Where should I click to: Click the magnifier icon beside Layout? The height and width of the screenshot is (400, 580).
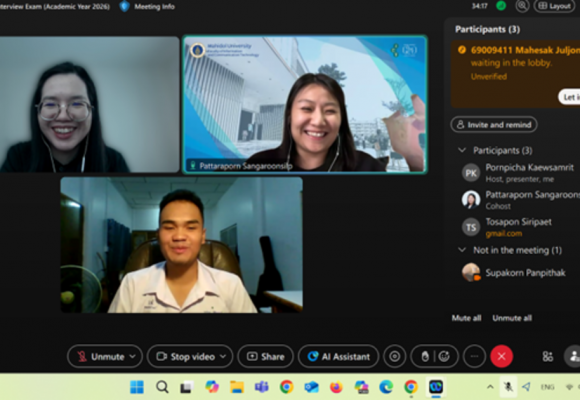coord(522,6)
